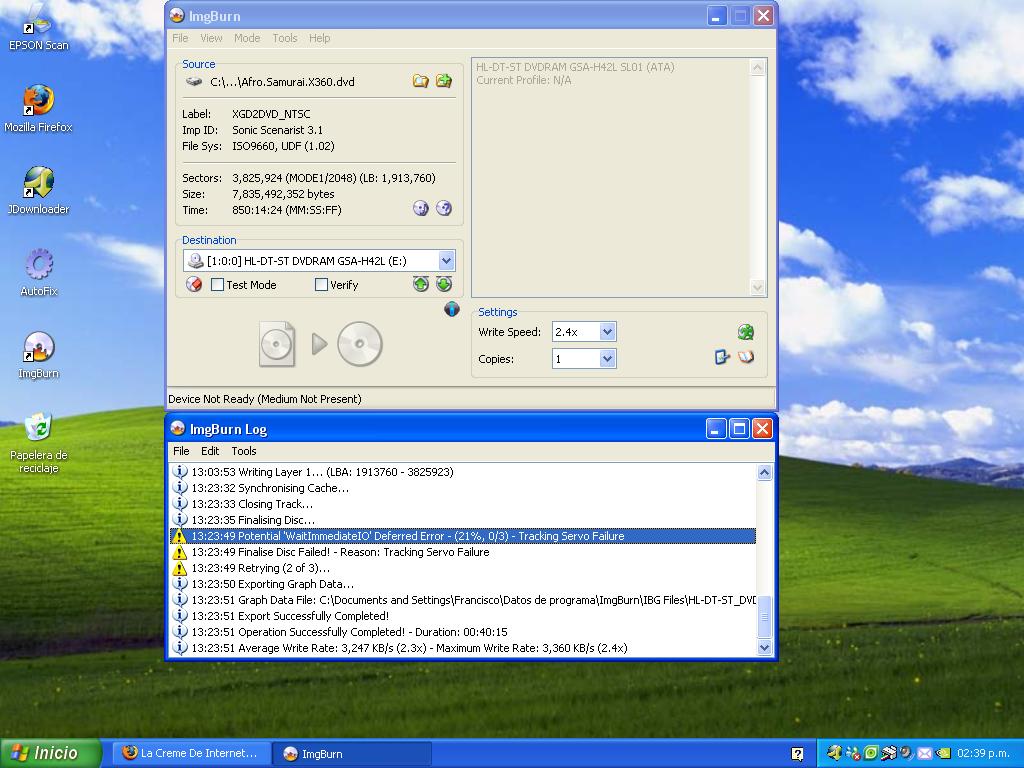Open the File menu in ImgBurn

tap(180, 38)
